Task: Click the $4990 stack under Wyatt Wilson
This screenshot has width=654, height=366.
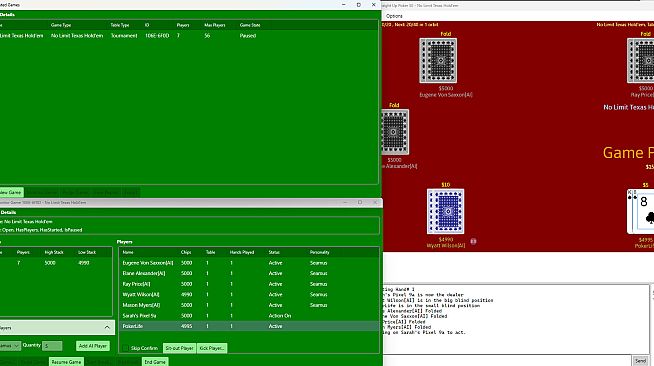Action: 446,239
